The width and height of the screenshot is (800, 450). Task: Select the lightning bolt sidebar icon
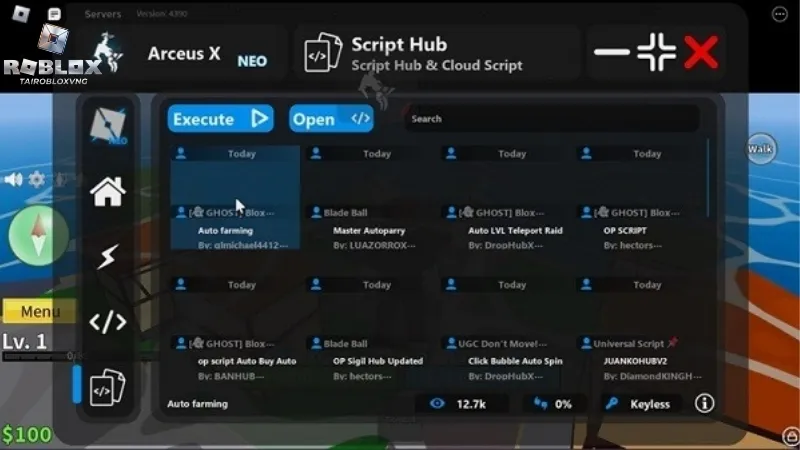[x=107, y=257]
